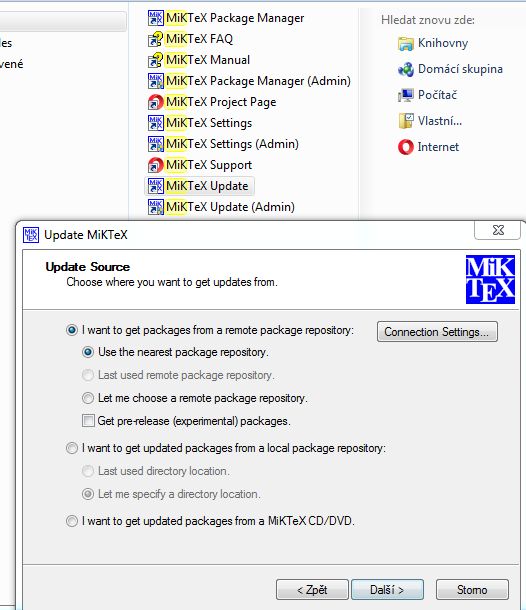Click the Domácí skupina text link
The image size is (526, 610).
tap(460, 69)
